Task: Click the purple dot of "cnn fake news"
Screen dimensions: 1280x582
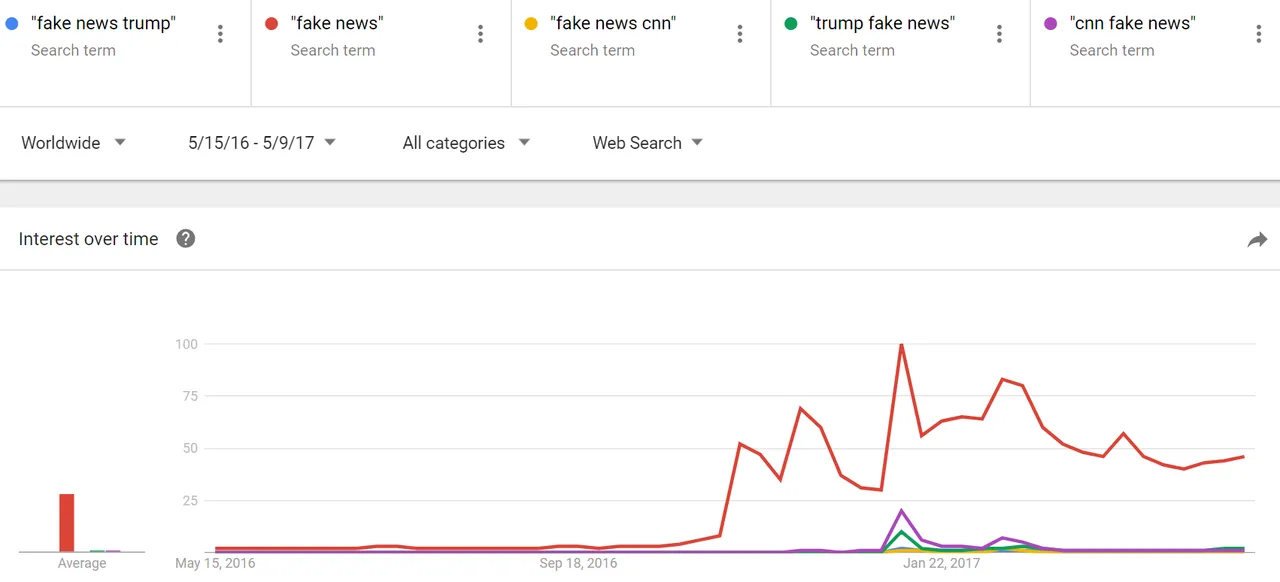Action: pyautogui.click(x=1050, y=23)
